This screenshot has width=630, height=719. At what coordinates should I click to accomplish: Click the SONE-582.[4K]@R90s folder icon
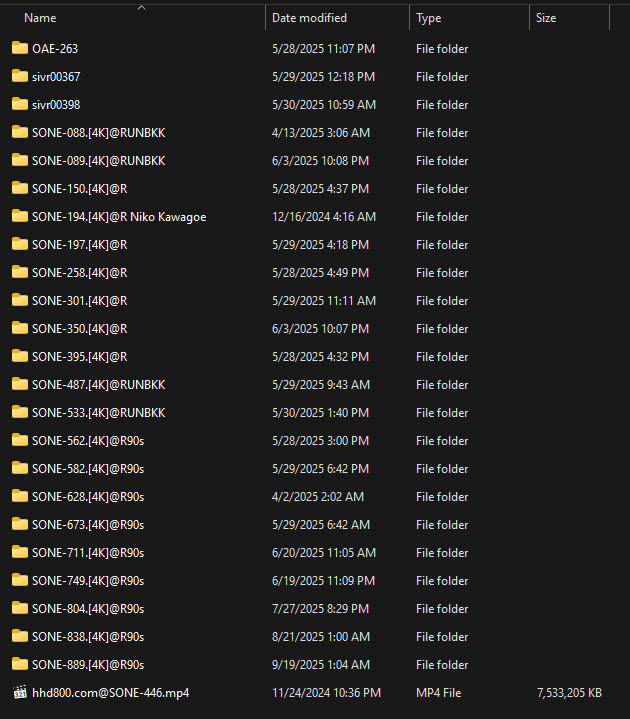coord(20,467)
